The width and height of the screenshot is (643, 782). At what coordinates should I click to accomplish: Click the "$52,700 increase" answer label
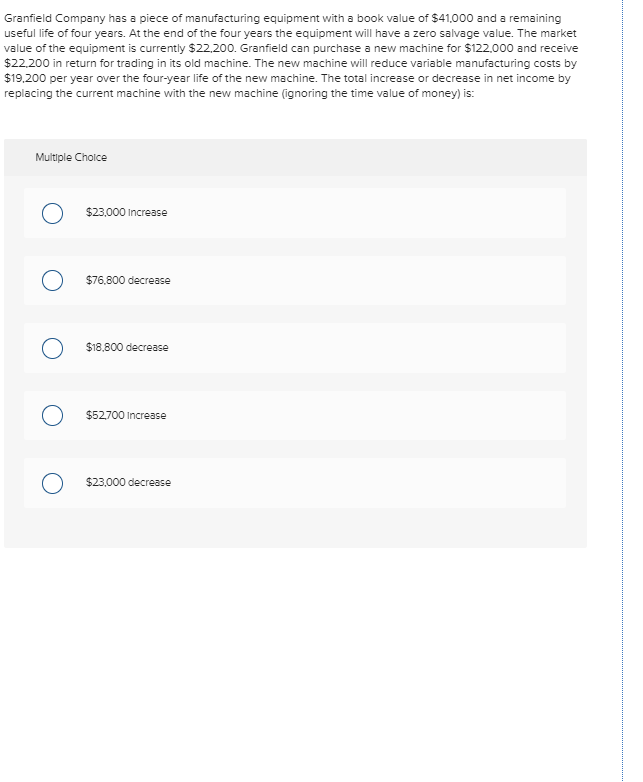pos(126,415)
